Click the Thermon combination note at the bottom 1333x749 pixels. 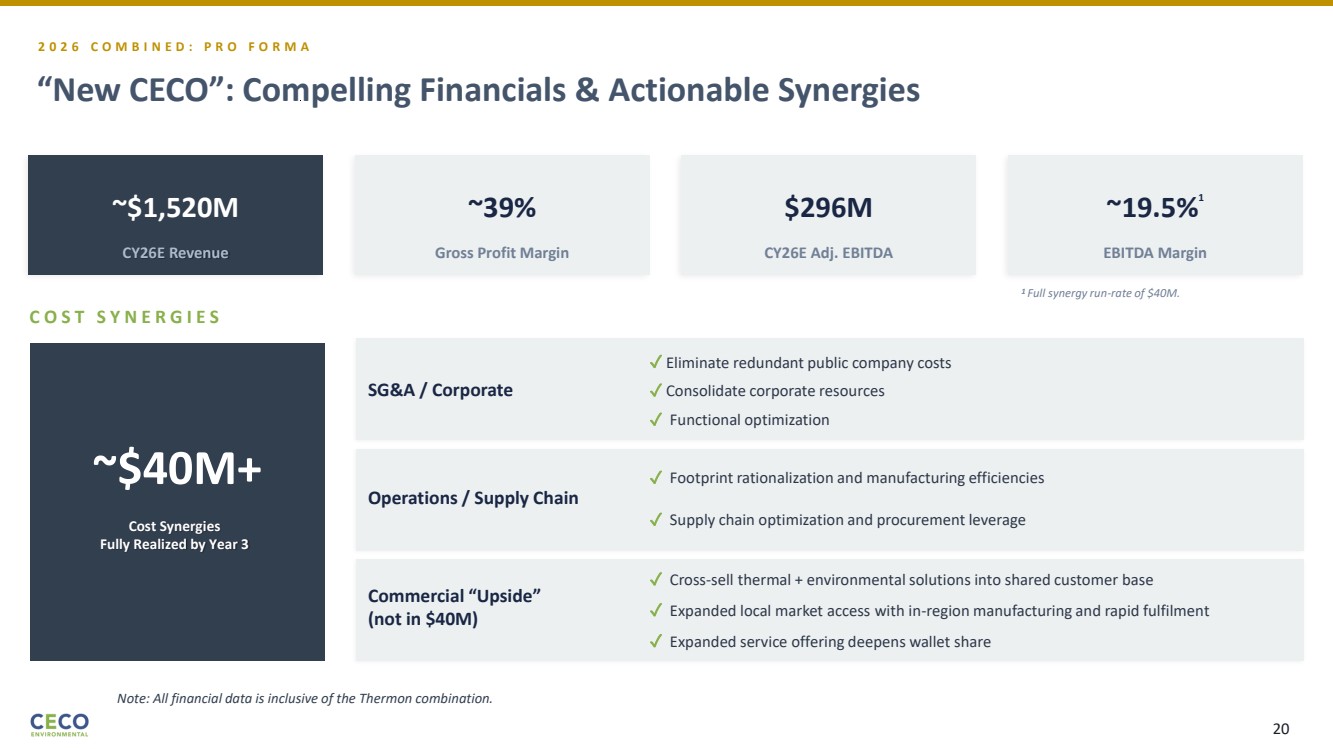[x=304, y=698]
